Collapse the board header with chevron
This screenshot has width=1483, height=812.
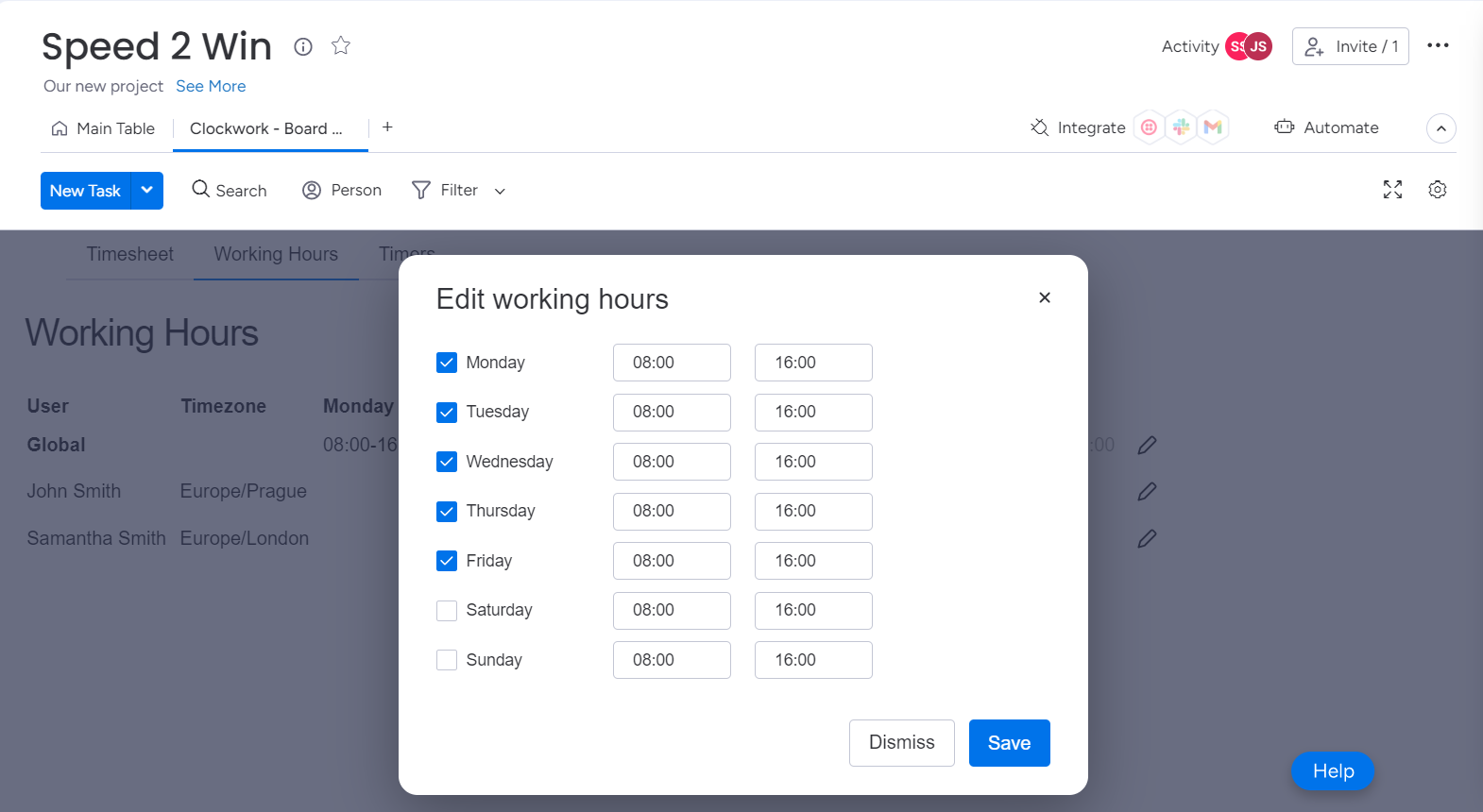click(1440, 128)
